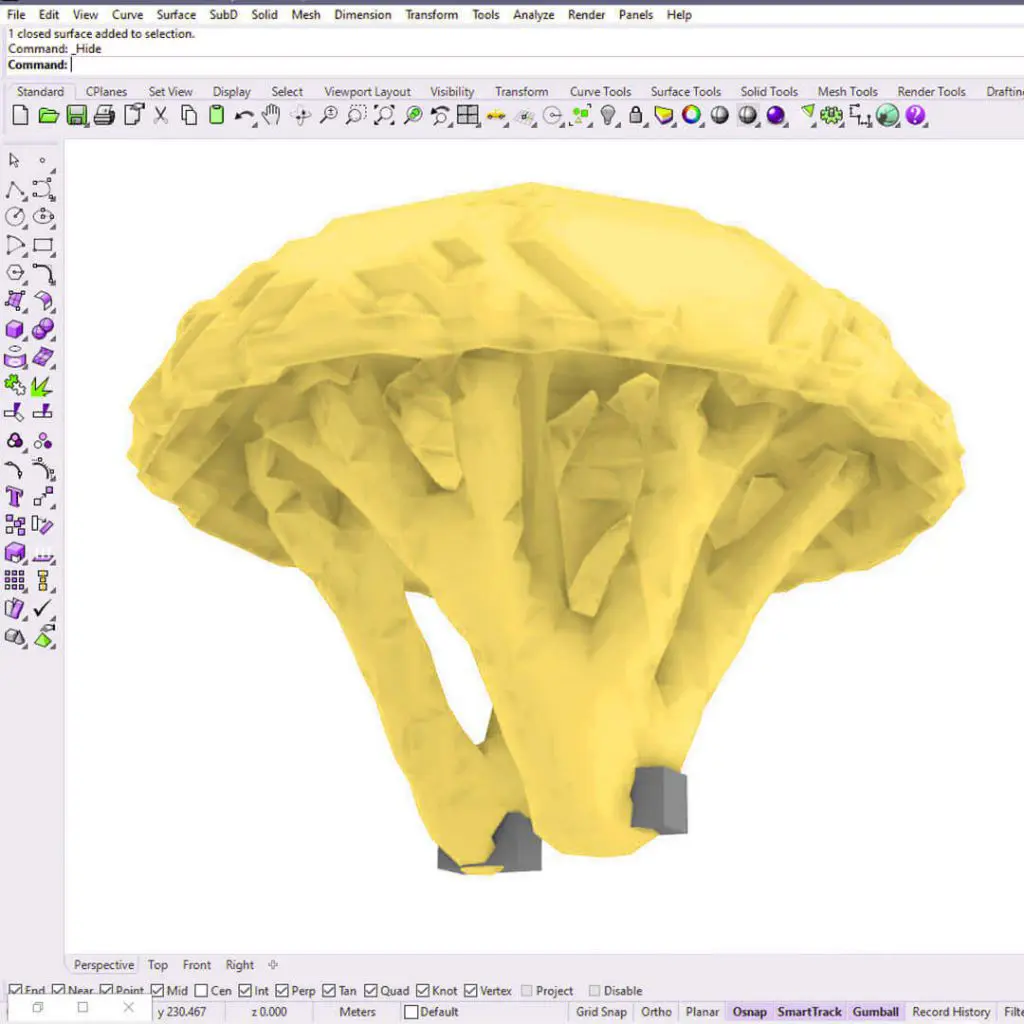Image resolution: width=1024 pixels, height=1024 pixels.
Task: Toggle the Gumball button
Action: pos(876,1012)
